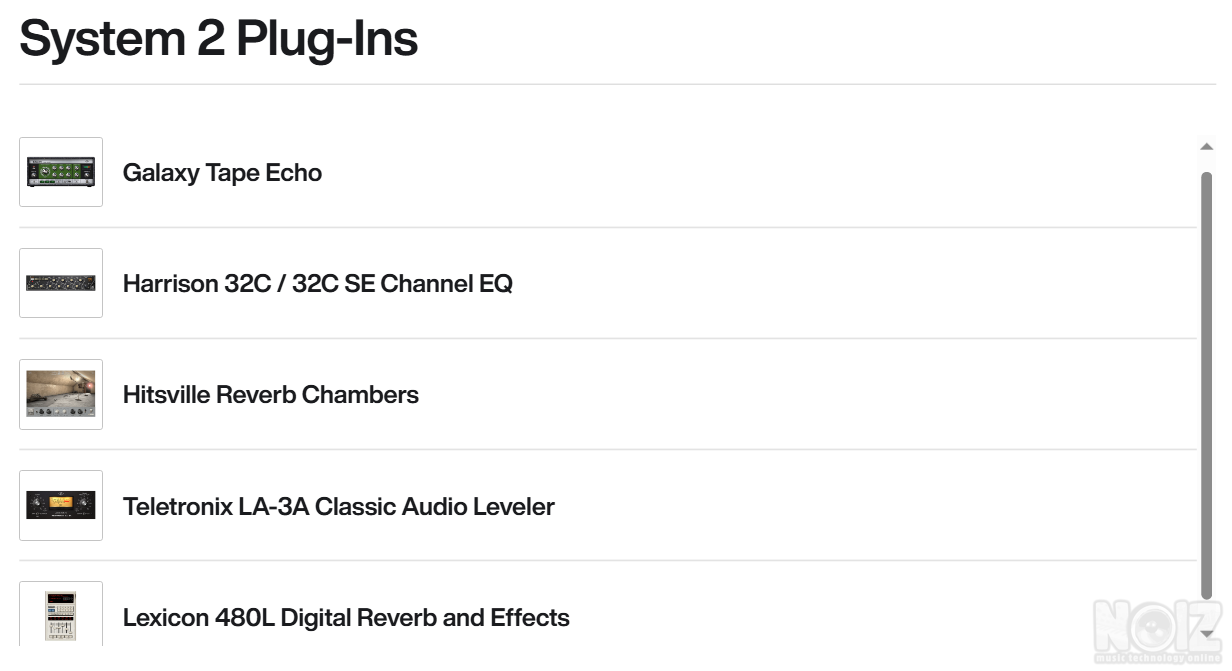
Task: Click the divider line beneath the heading
Action: point(616,84)
